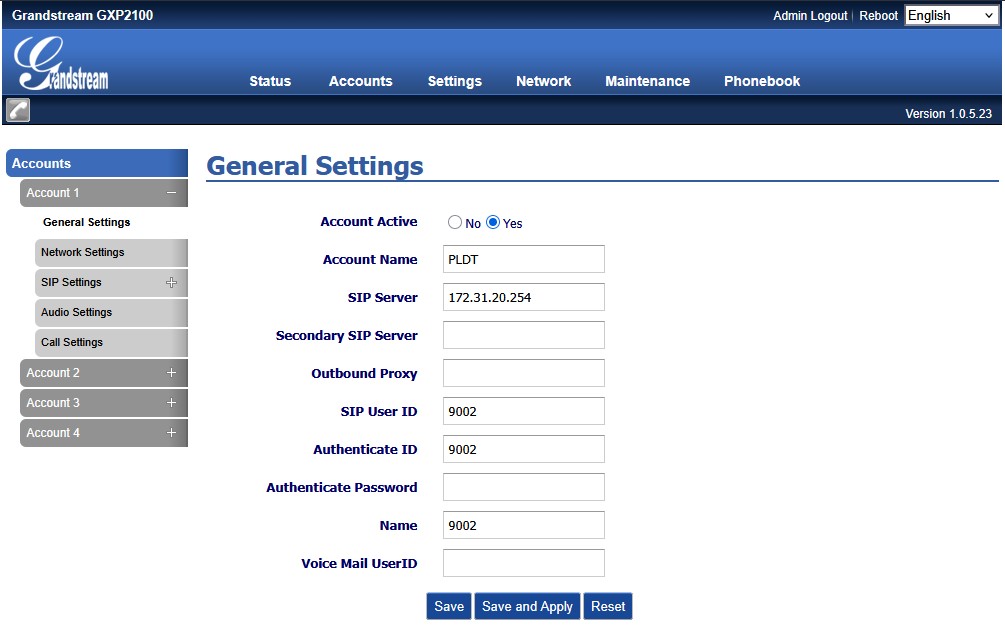Image resolution: width=1005 pixels, height=630 pixels.
Task: Open the Maintenance menu
Action: pyautogui.click(x=647, y=81)
